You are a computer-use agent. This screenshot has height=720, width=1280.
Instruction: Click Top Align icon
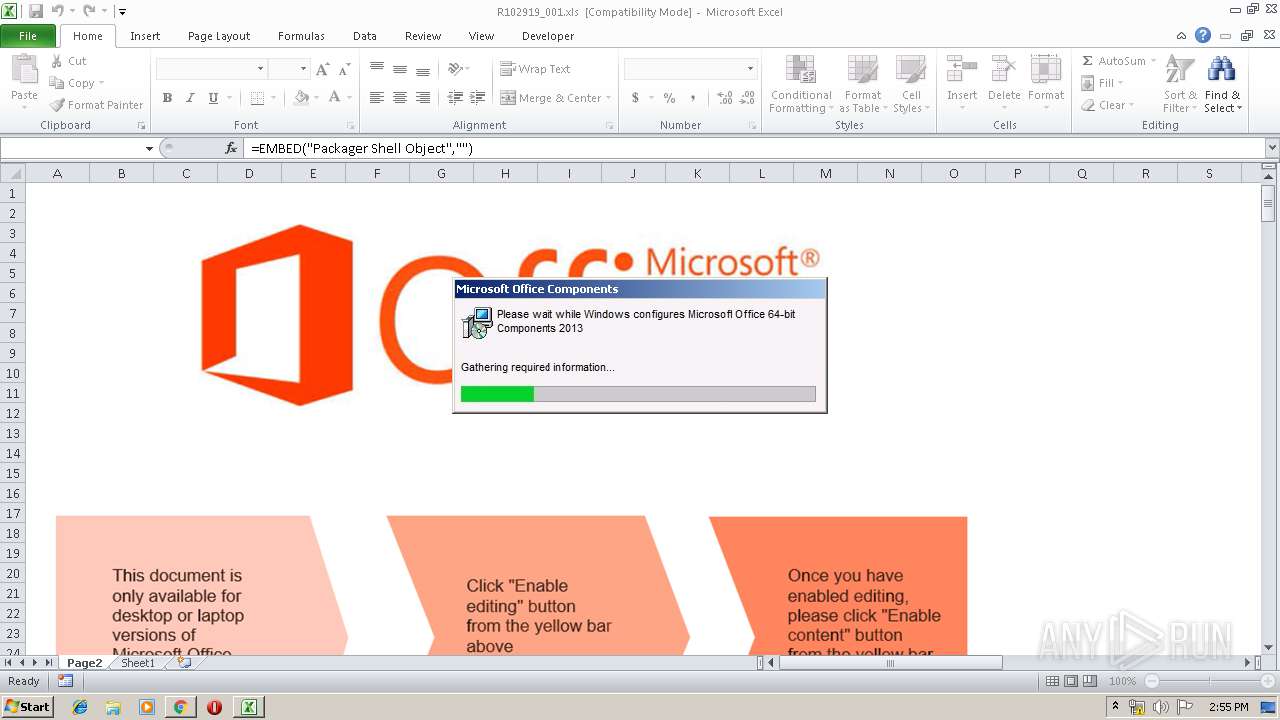tap(377, 69)
